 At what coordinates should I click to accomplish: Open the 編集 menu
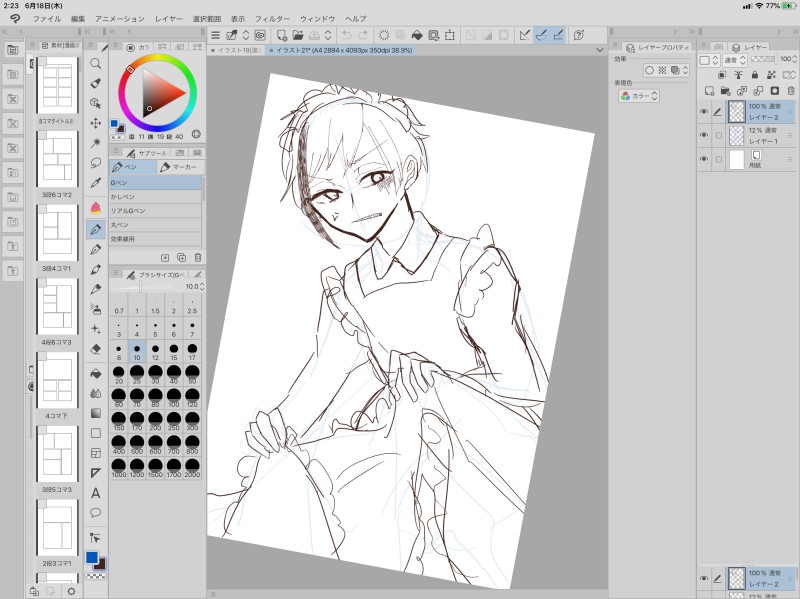tap(78, 19)
